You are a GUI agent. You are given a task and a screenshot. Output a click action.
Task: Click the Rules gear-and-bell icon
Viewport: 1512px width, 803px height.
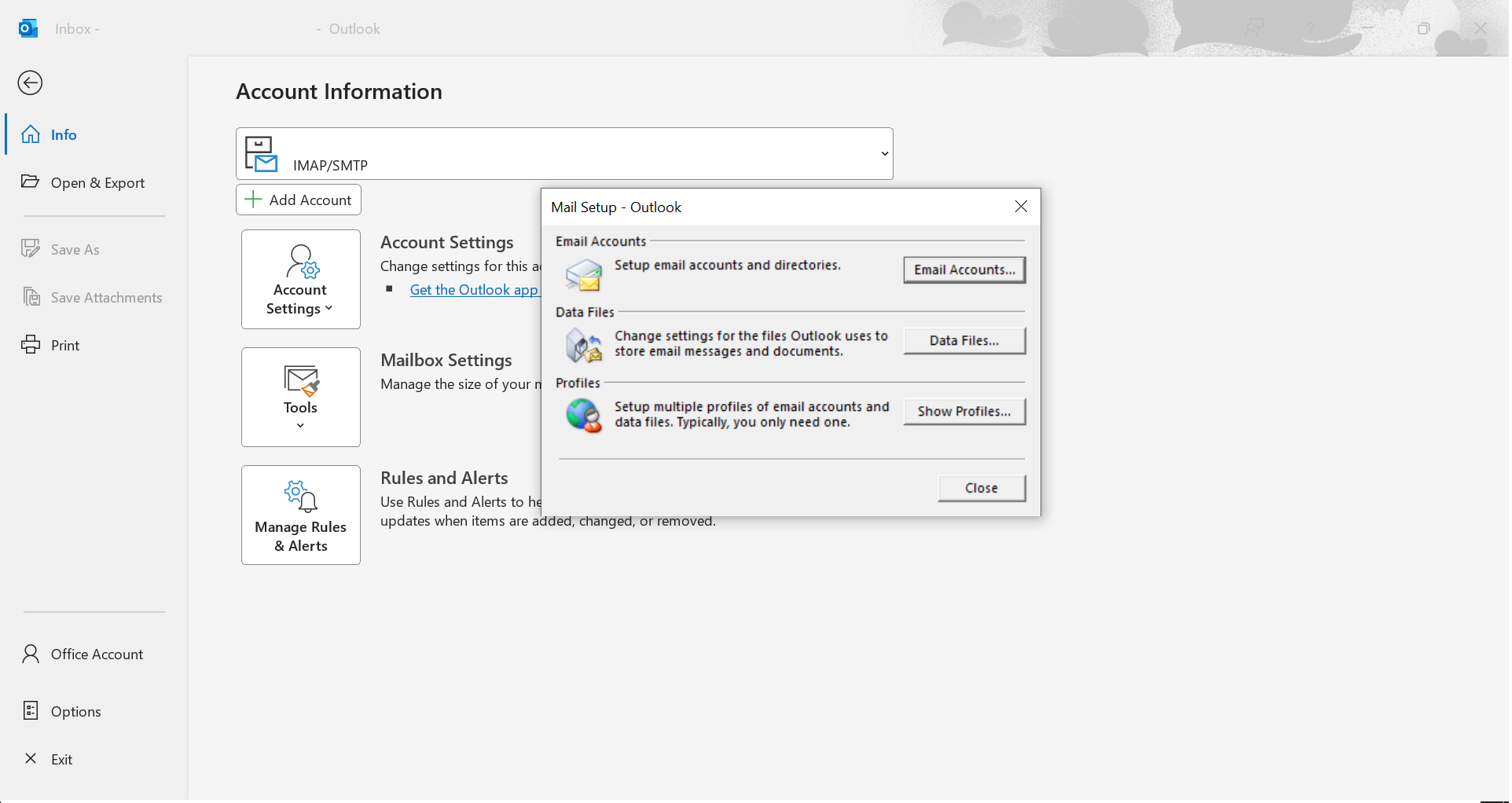click(301, 497)
